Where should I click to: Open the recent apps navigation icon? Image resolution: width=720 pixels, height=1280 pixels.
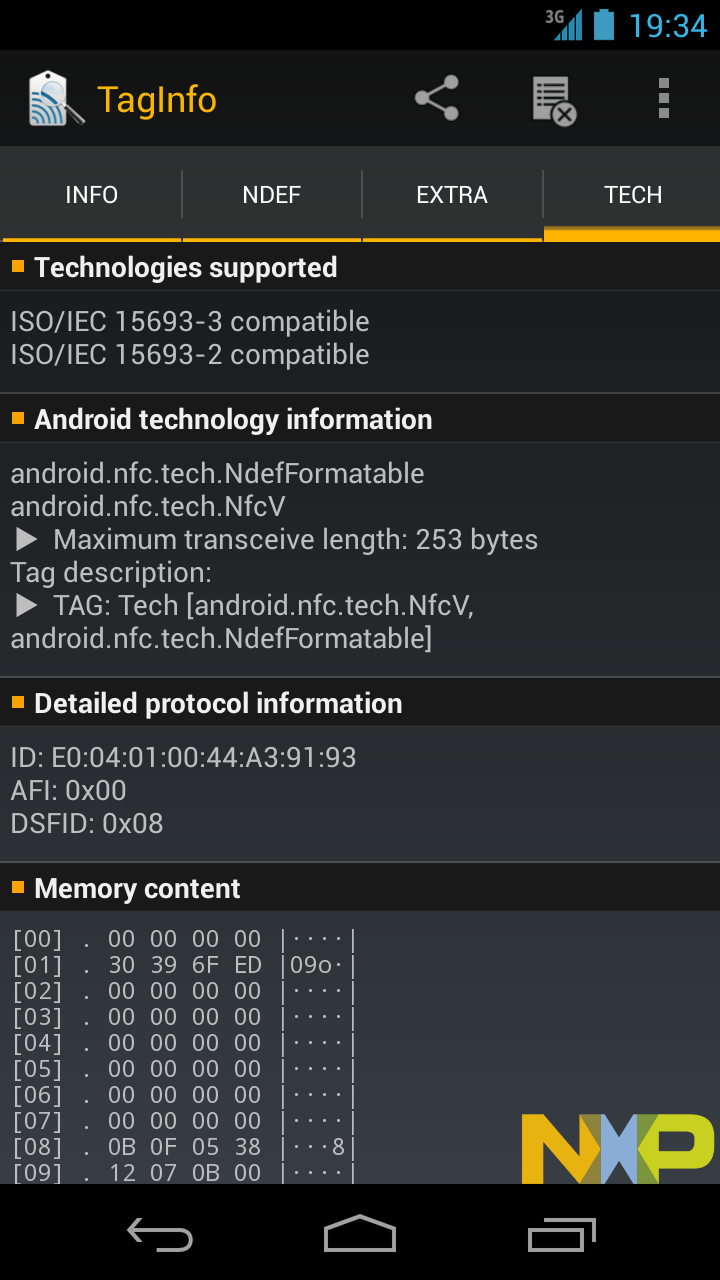click(561, 1233)
